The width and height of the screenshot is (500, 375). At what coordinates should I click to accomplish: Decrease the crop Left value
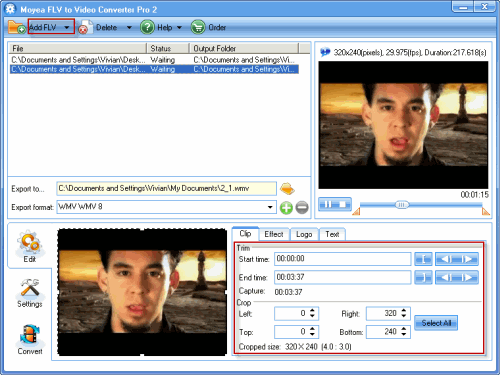(x=312, y=316)
